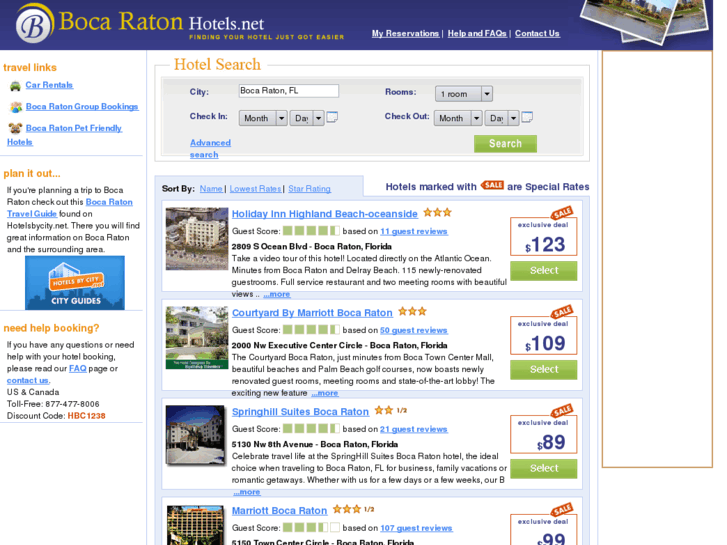The width and height of the screenshot is (727, 545).
Task: Click the $89 exclusive deal price box
Action: click(543, 434)
